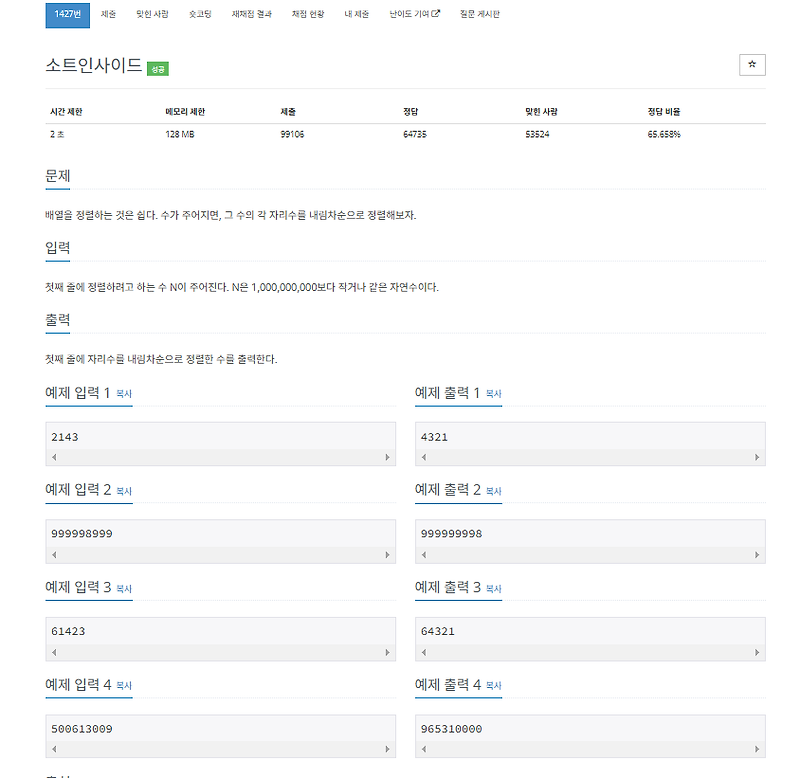Copy 예제 입력 3 using 복사 link
Screen dimensions: 800x778
tap(124, 589)
